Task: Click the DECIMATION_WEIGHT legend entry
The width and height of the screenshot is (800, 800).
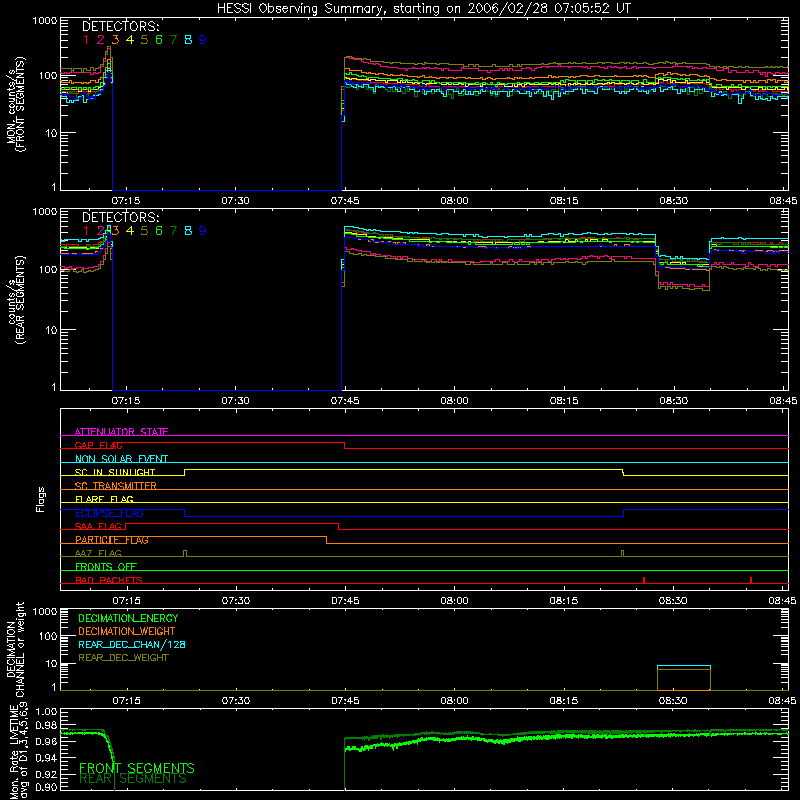Action: (127, 631)
